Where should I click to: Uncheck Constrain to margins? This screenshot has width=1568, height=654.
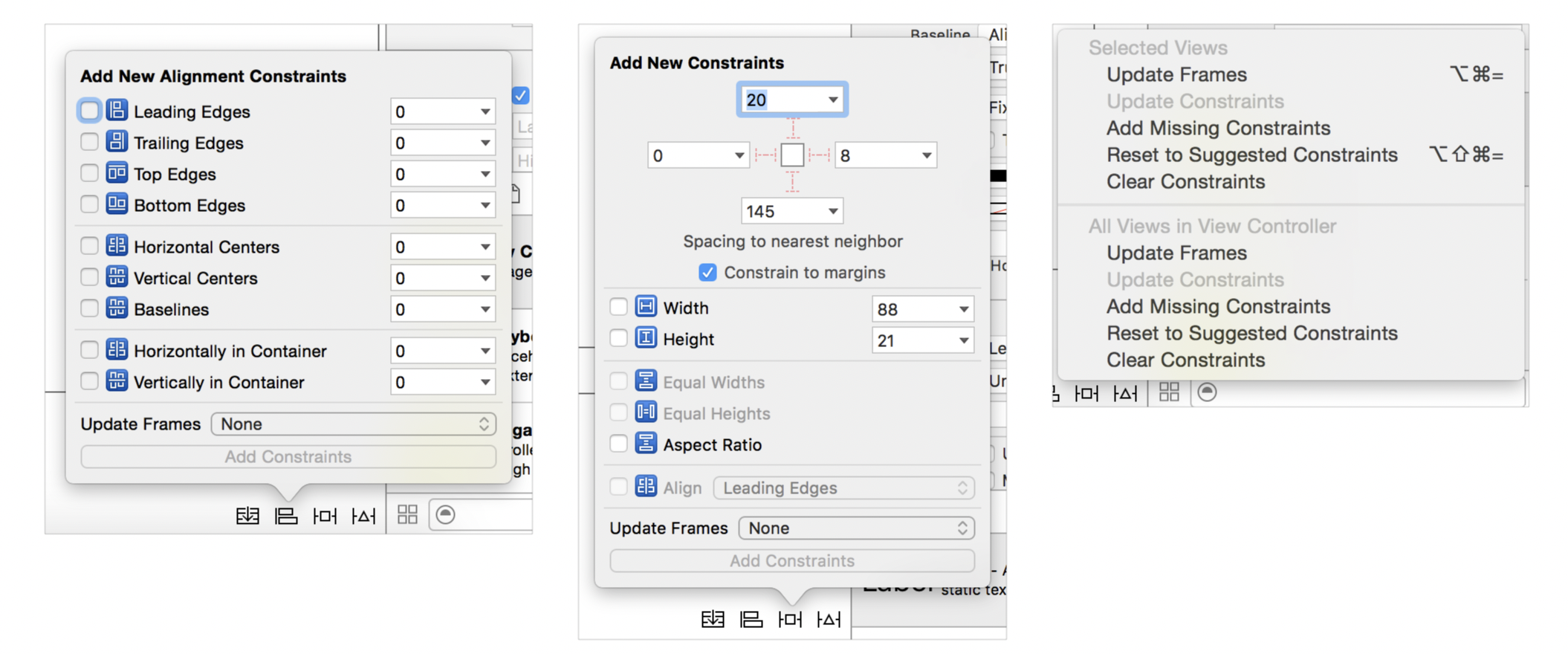(x=707, y=272)
